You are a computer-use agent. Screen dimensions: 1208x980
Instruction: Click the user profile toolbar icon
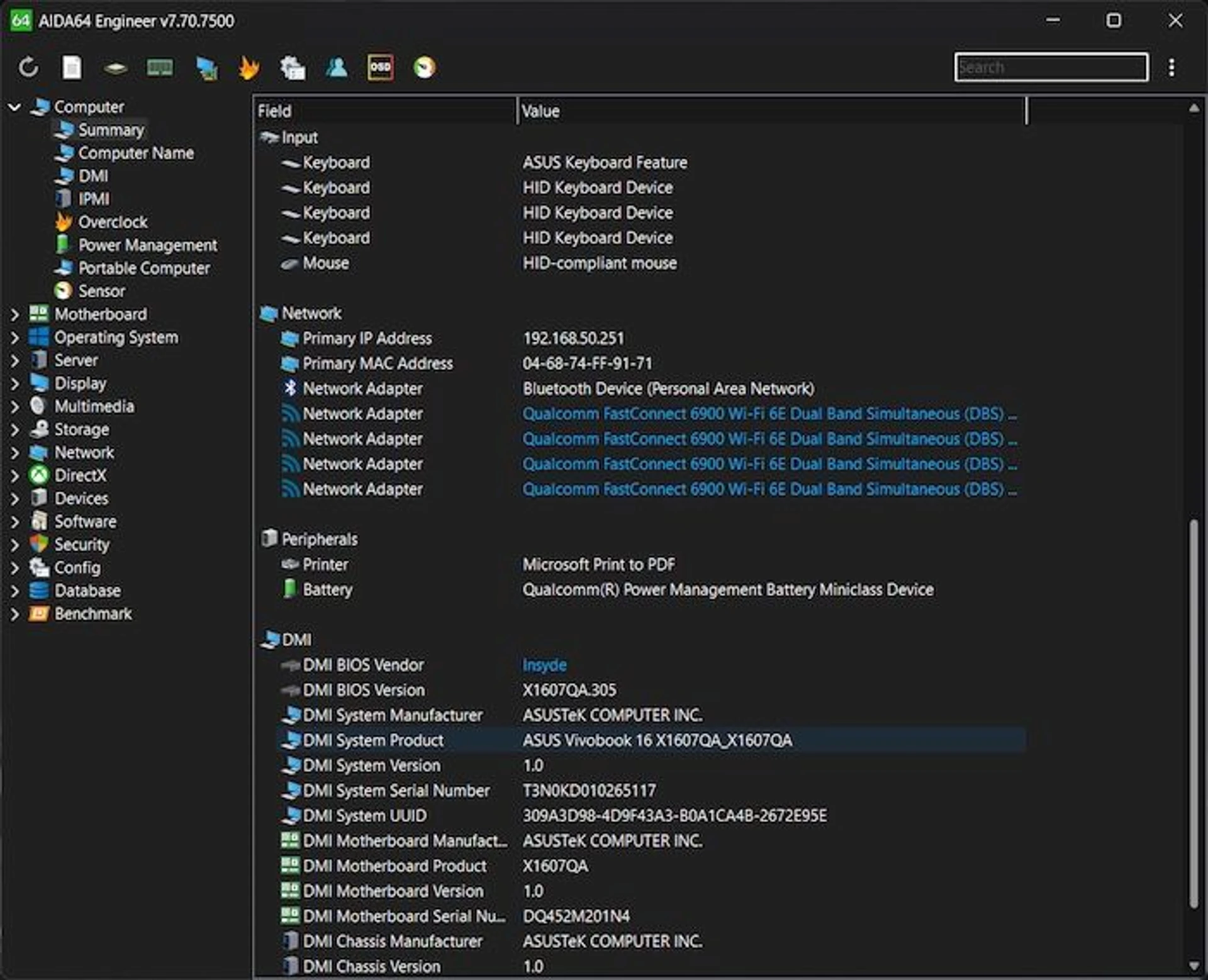click(337, 67)
